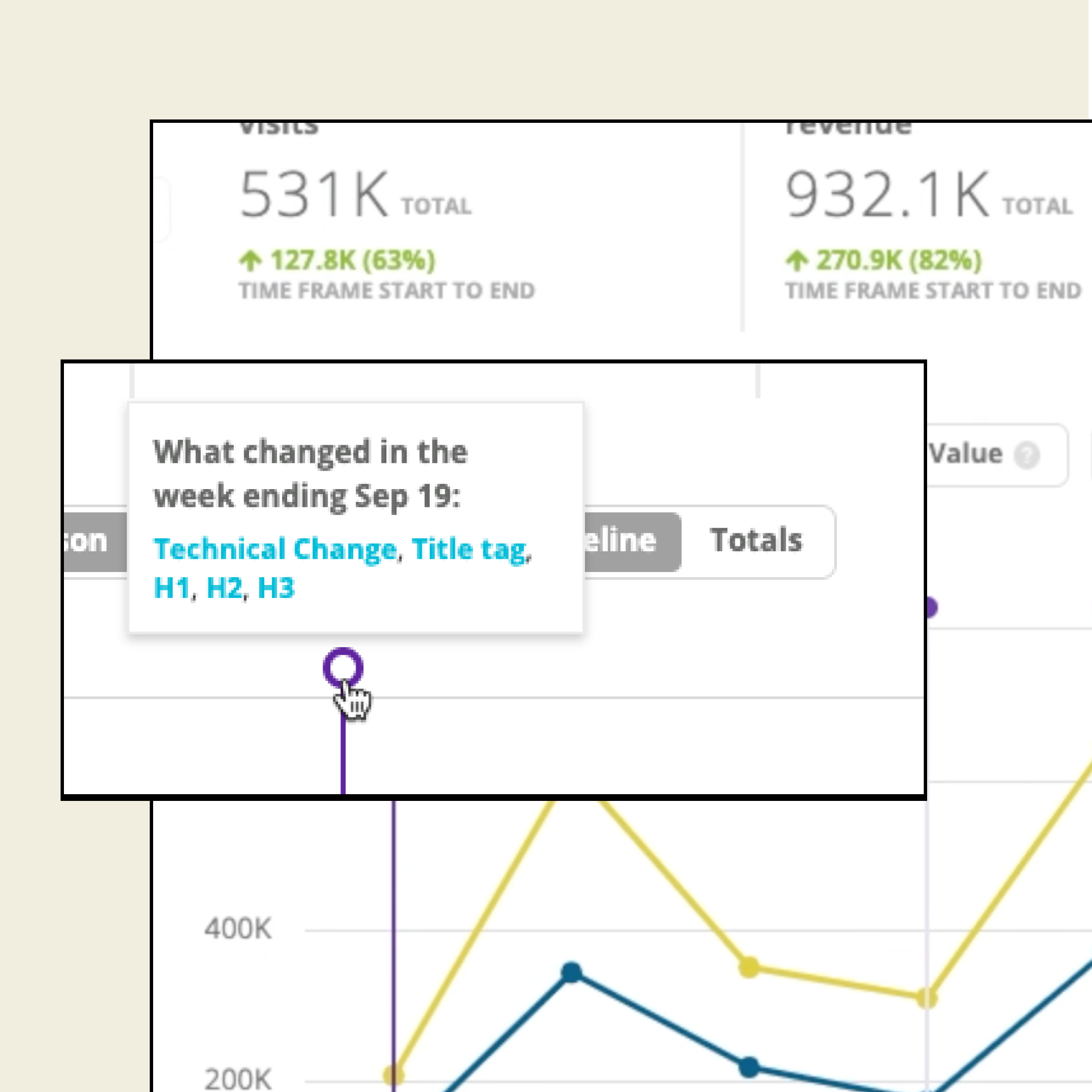Click the help icon next to Value
The image size is (1092, 1092).
click(x=1026, y=455)
